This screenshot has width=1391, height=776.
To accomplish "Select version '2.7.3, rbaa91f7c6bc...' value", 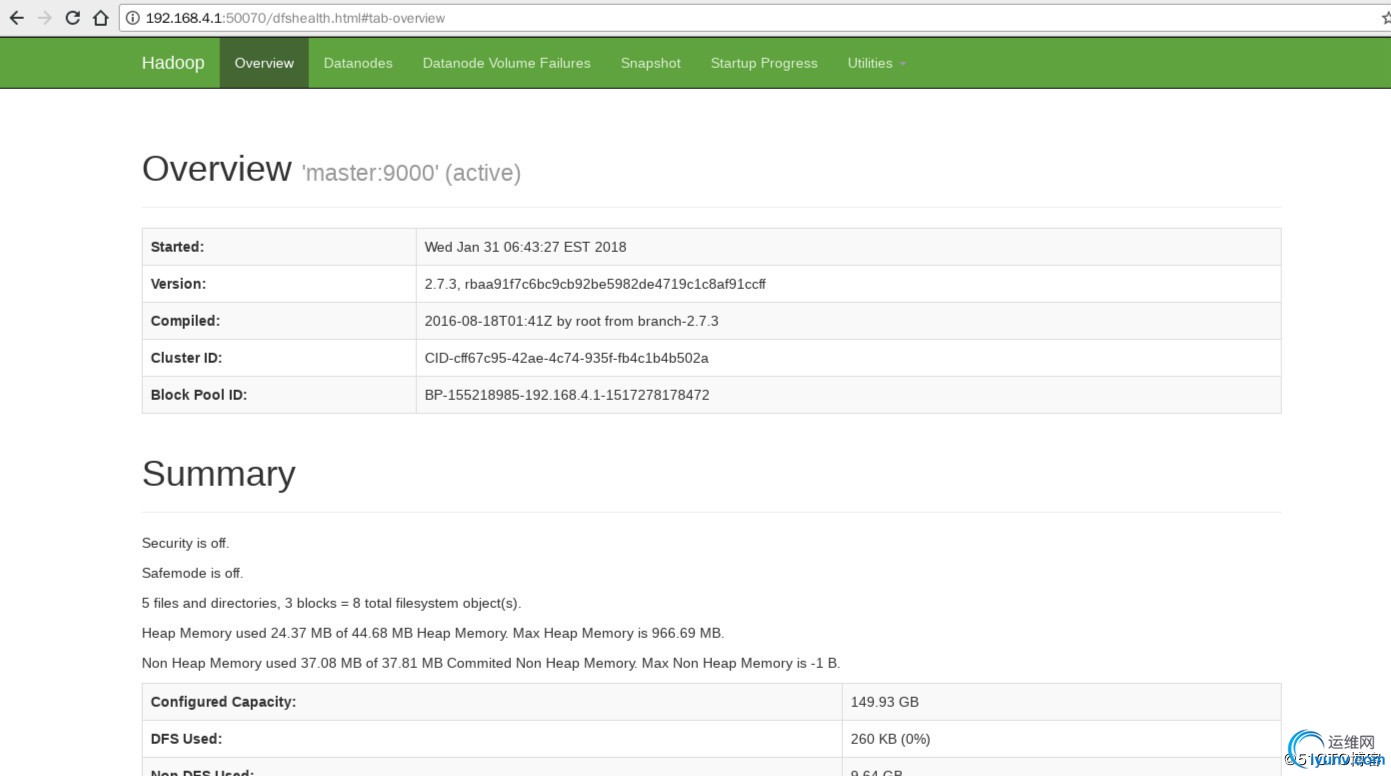I will pos(596,284).
